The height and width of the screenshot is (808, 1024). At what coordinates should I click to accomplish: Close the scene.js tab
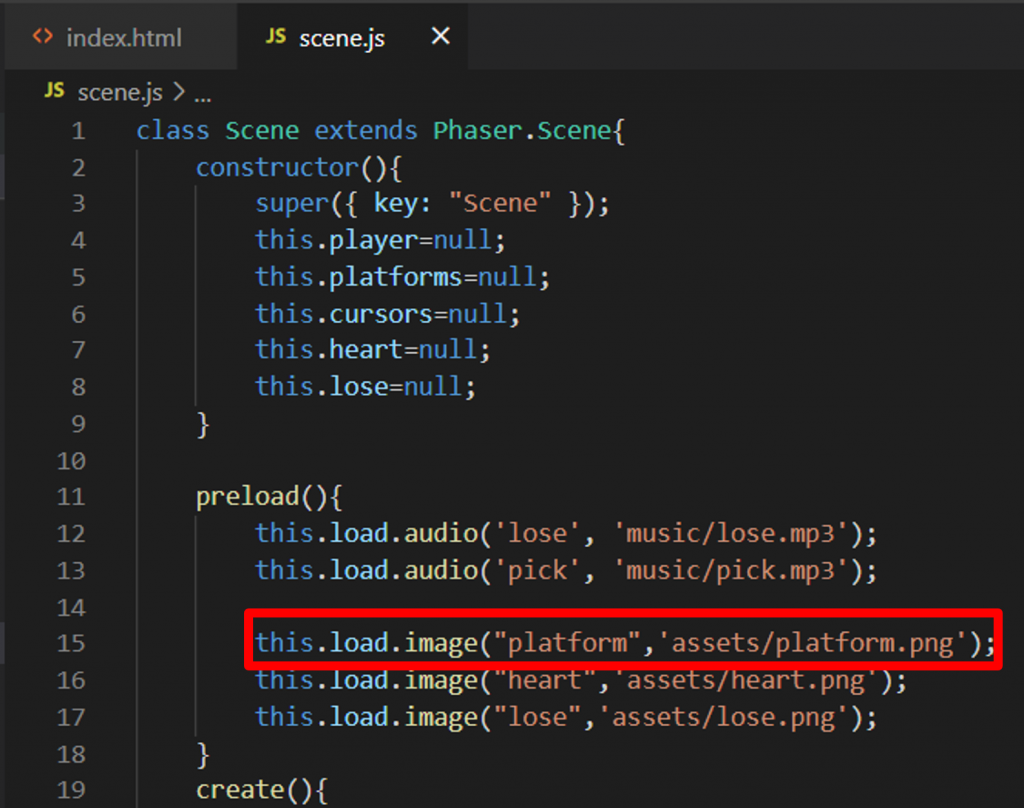441,36
